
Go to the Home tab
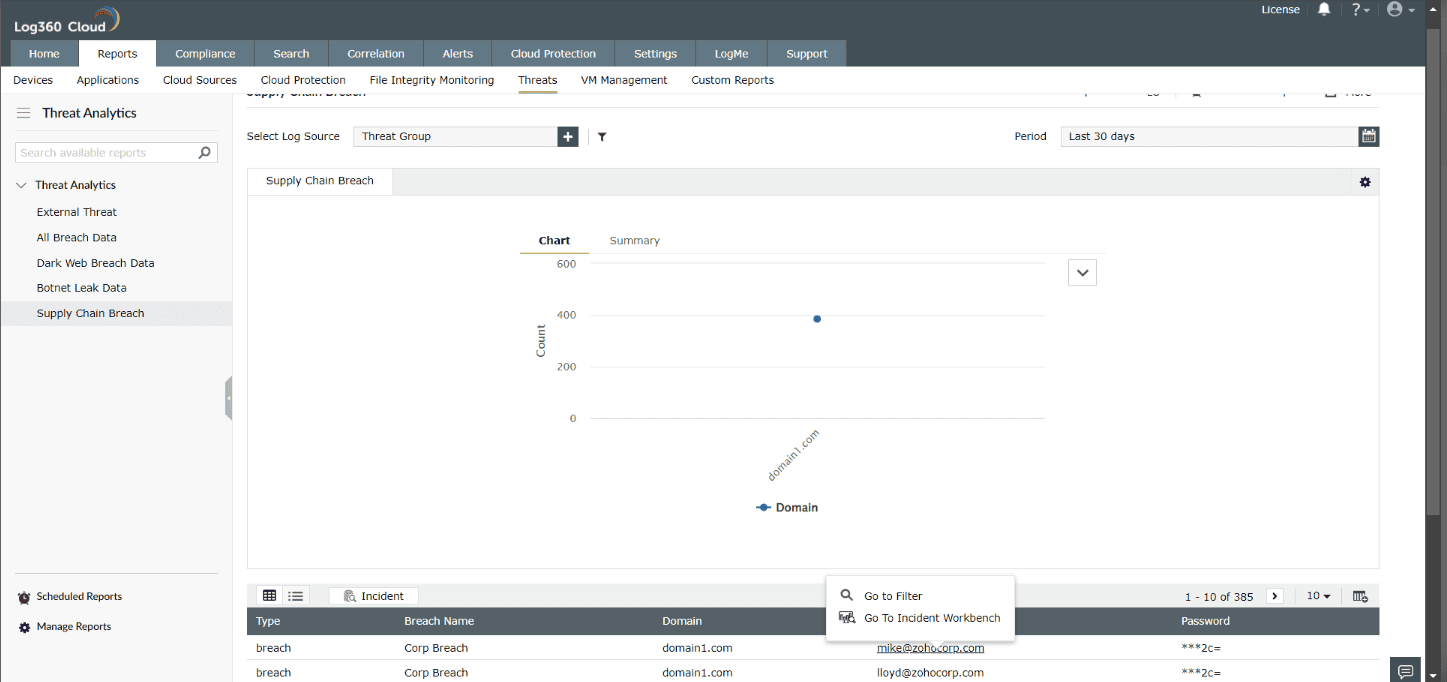pyautogui.click(x=44, y=54)
